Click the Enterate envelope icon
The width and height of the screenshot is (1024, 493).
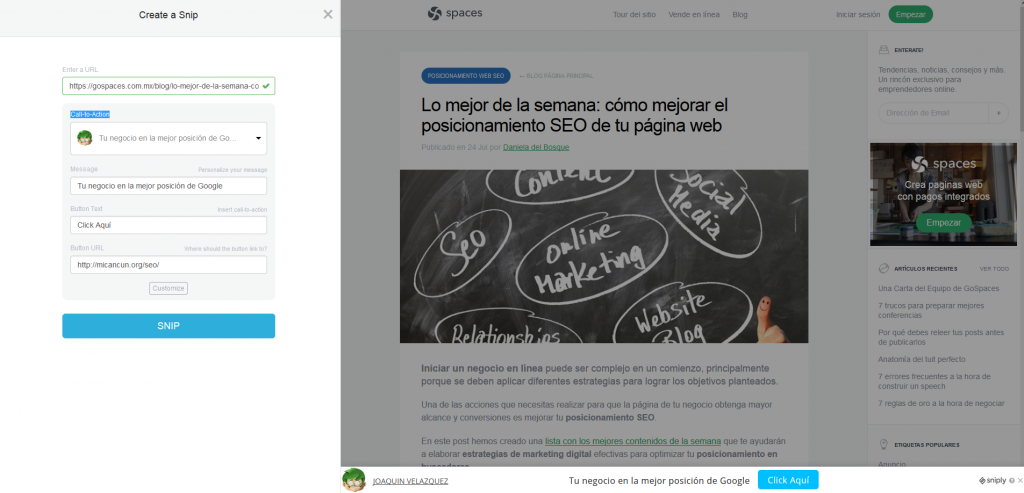884,50
